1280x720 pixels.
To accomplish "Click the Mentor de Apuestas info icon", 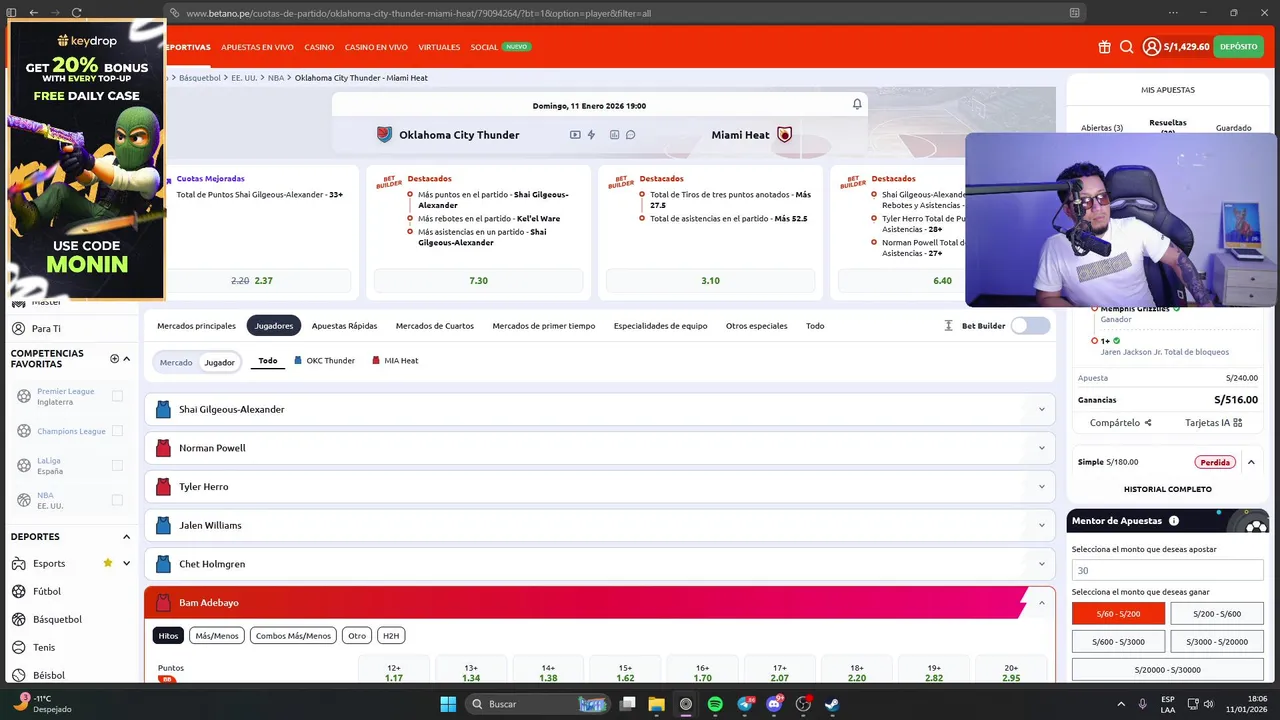I will 1174,521.
